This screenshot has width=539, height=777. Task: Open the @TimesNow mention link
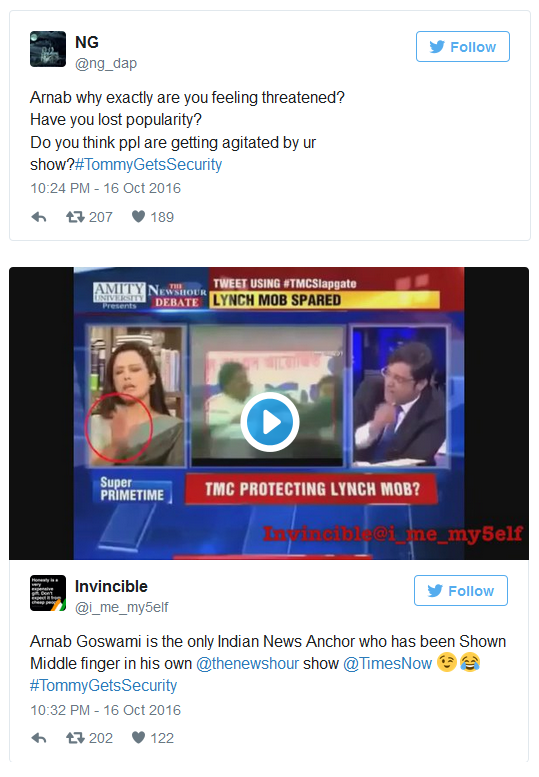(387, 664)
